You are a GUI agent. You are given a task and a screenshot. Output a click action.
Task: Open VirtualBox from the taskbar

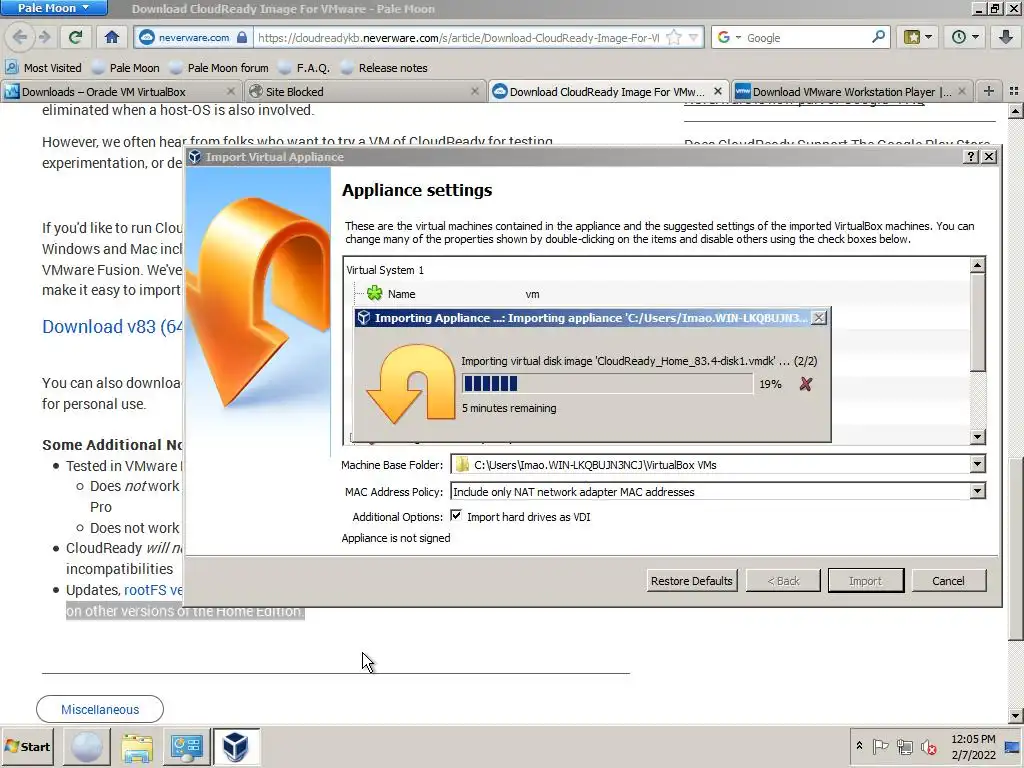tap(236, 746)
